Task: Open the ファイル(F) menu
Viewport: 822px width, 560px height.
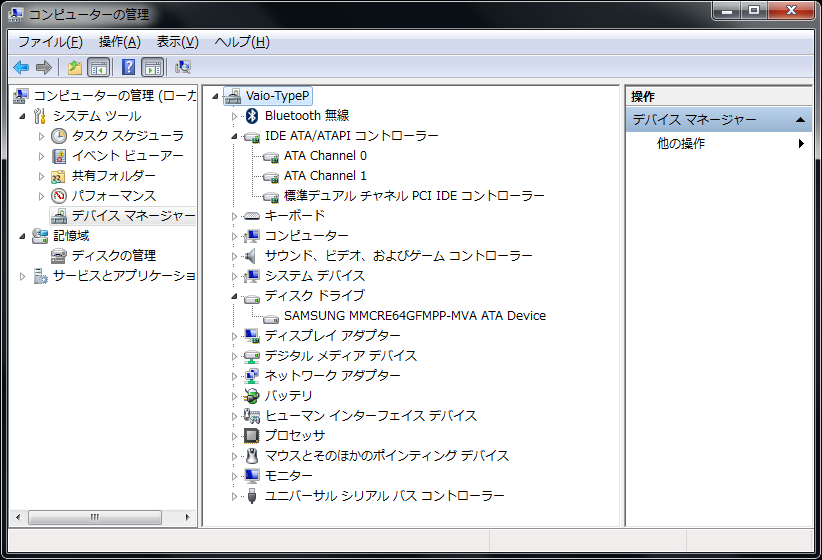Action: (x=50, y=42)
